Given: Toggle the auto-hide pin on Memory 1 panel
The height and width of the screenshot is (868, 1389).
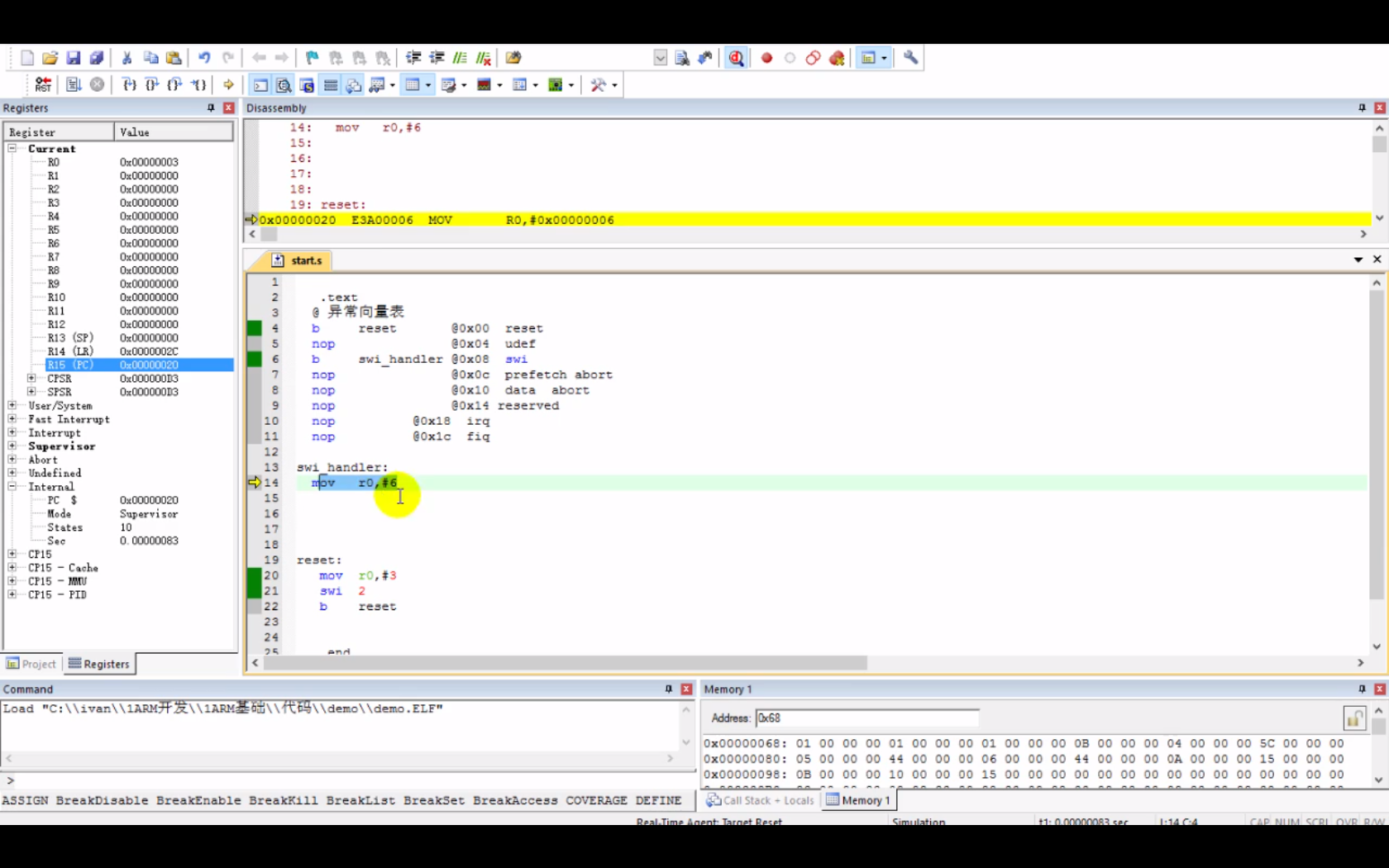Looking at the screenshot, I should click(x=1362, y=689).
